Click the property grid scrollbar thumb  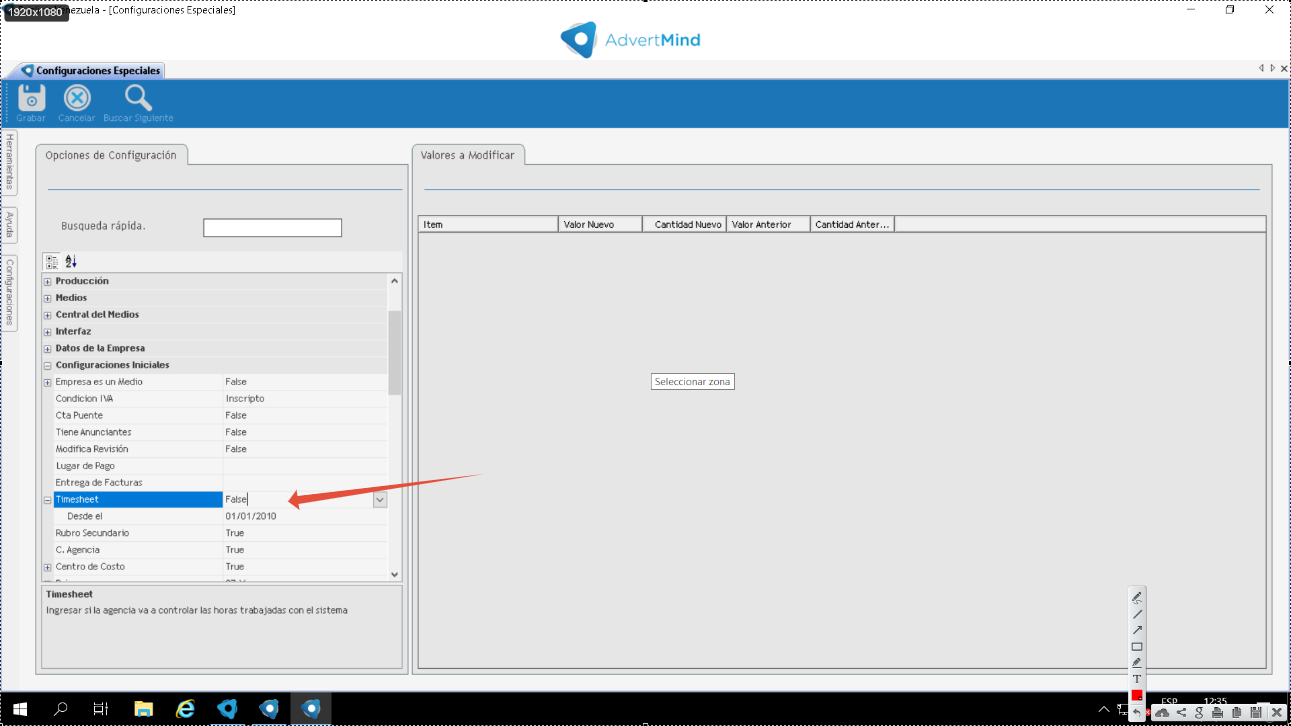pos(394,352)
